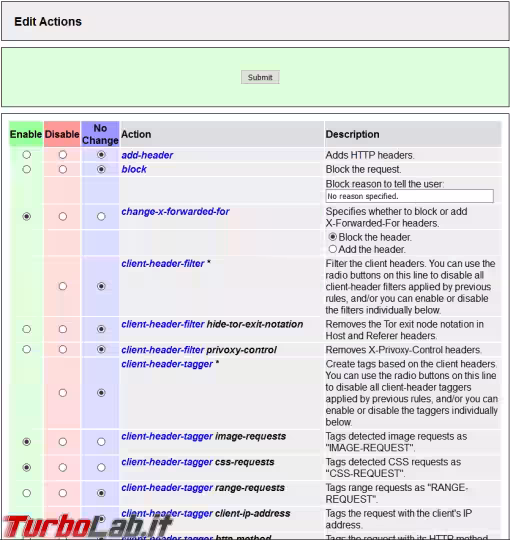The width and height of the screenshot is (510, 540).
Task: Enable client-header-filter hide-tor-exit-notation
Action: pyautogui.click(x=27, y=329)
